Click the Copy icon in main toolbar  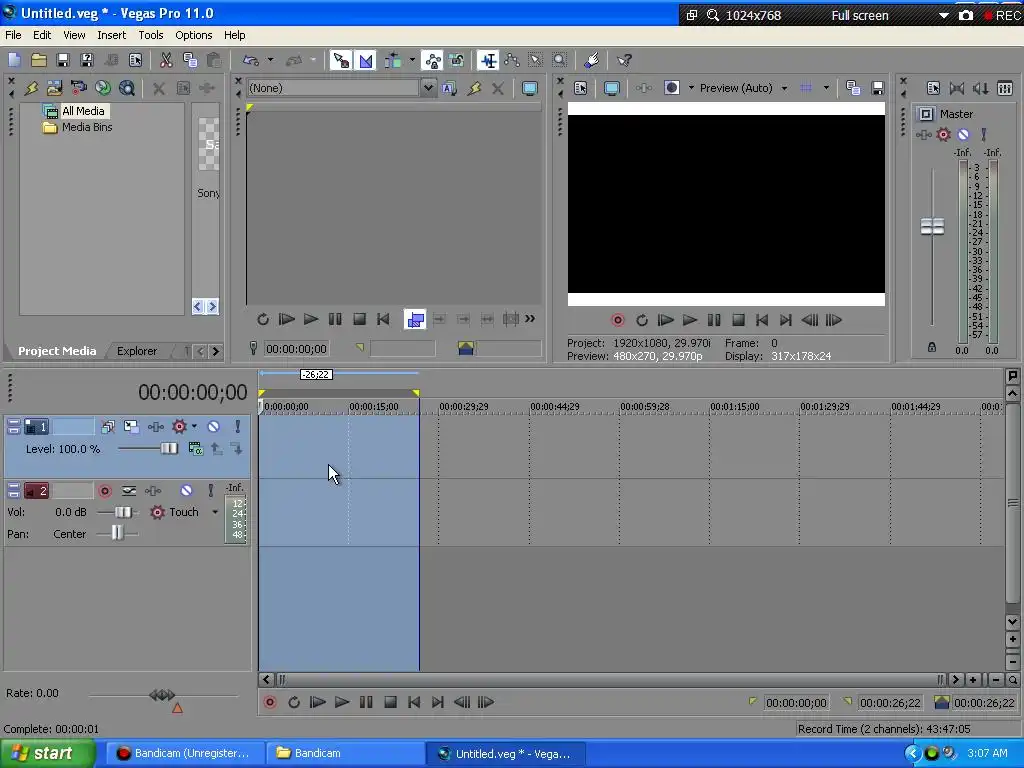[x=190, y=61]
